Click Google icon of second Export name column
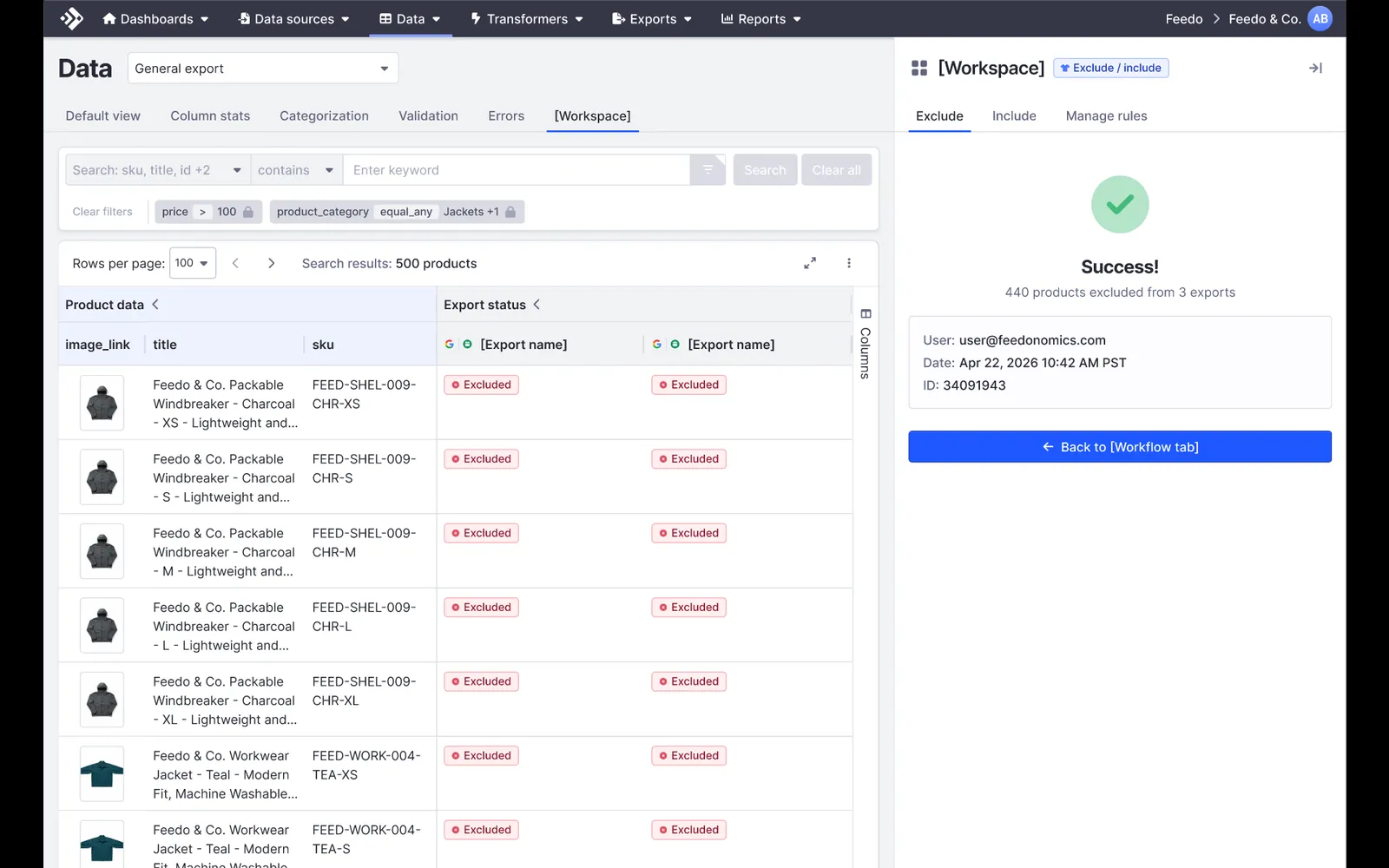1389x868 pixels. tap(657, 345)
